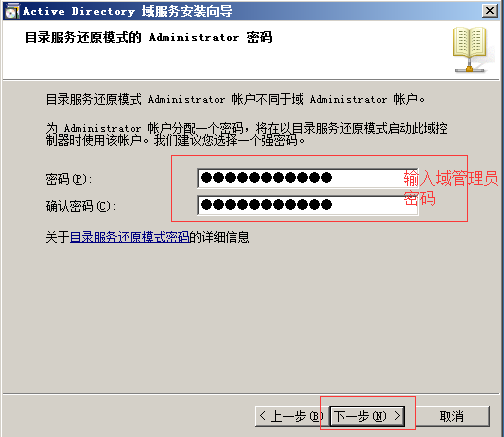This screenshot has width=504, height=437.
Task: Focus the 密码(P) password field
Action: [x=308, y=178]
